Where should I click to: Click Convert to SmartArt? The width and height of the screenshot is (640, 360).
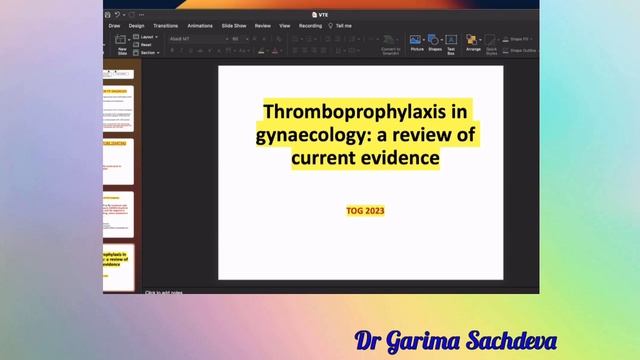point(390,44)
